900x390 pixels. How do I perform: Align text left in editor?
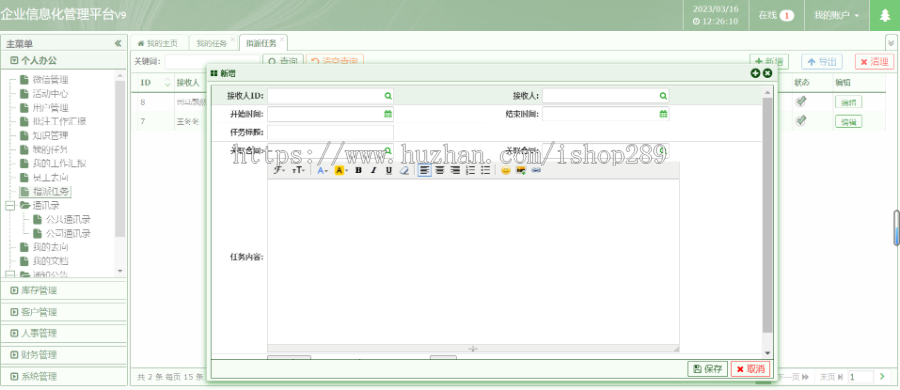(x=424, y=170)
